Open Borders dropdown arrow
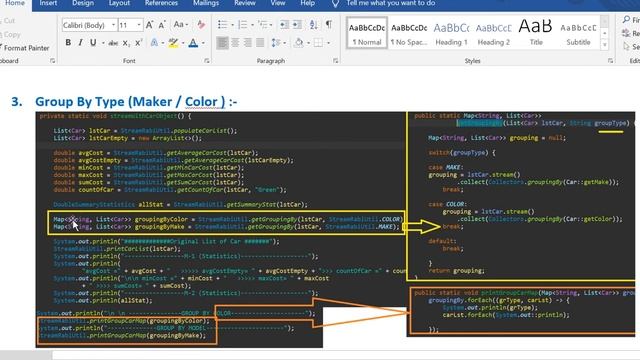The image size is (640, 360). [x=328, y=43]
